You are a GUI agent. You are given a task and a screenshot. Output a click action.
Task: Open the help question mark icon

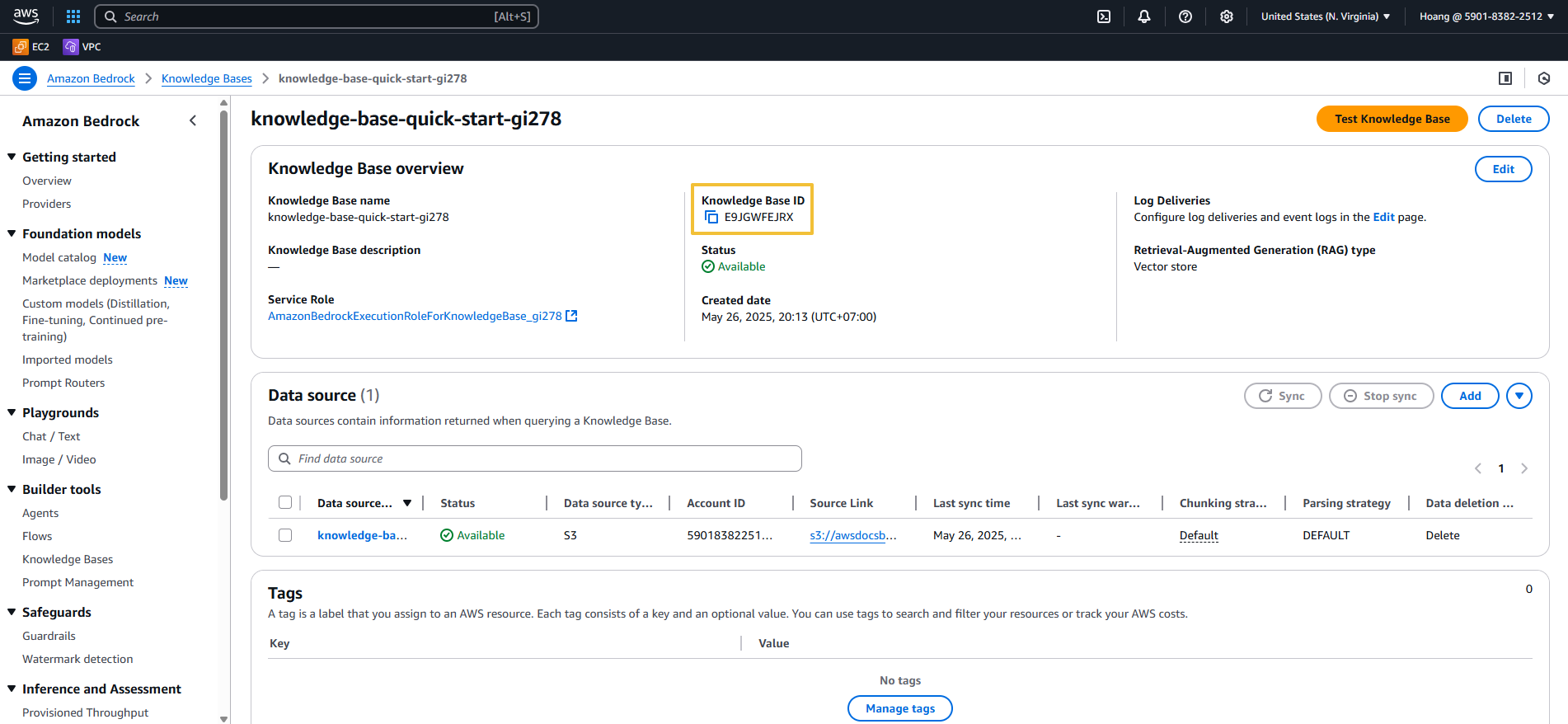(x=1185, y=16)
